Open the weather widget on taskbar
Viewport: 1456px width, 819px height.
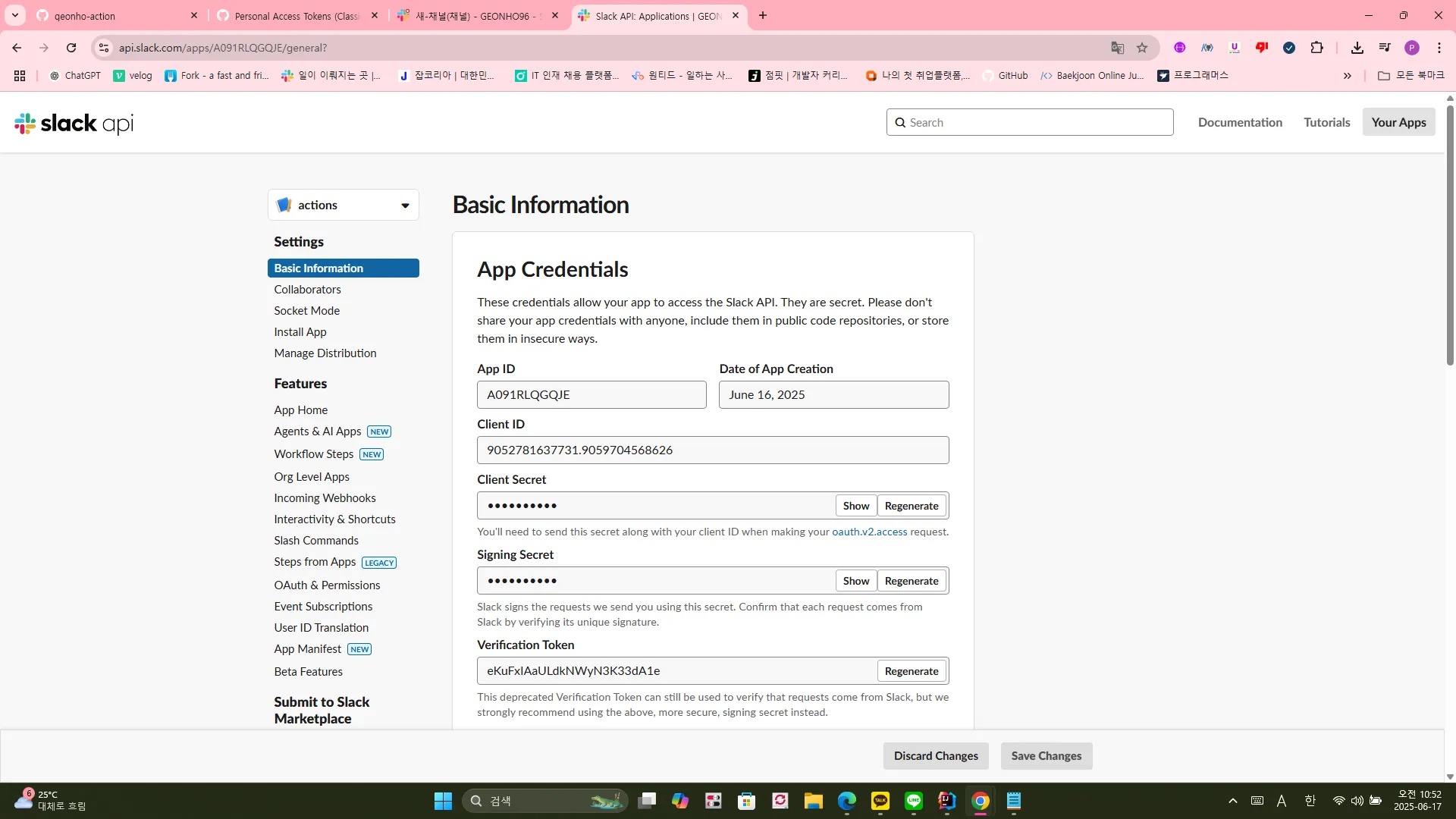[x=50, y=801]
